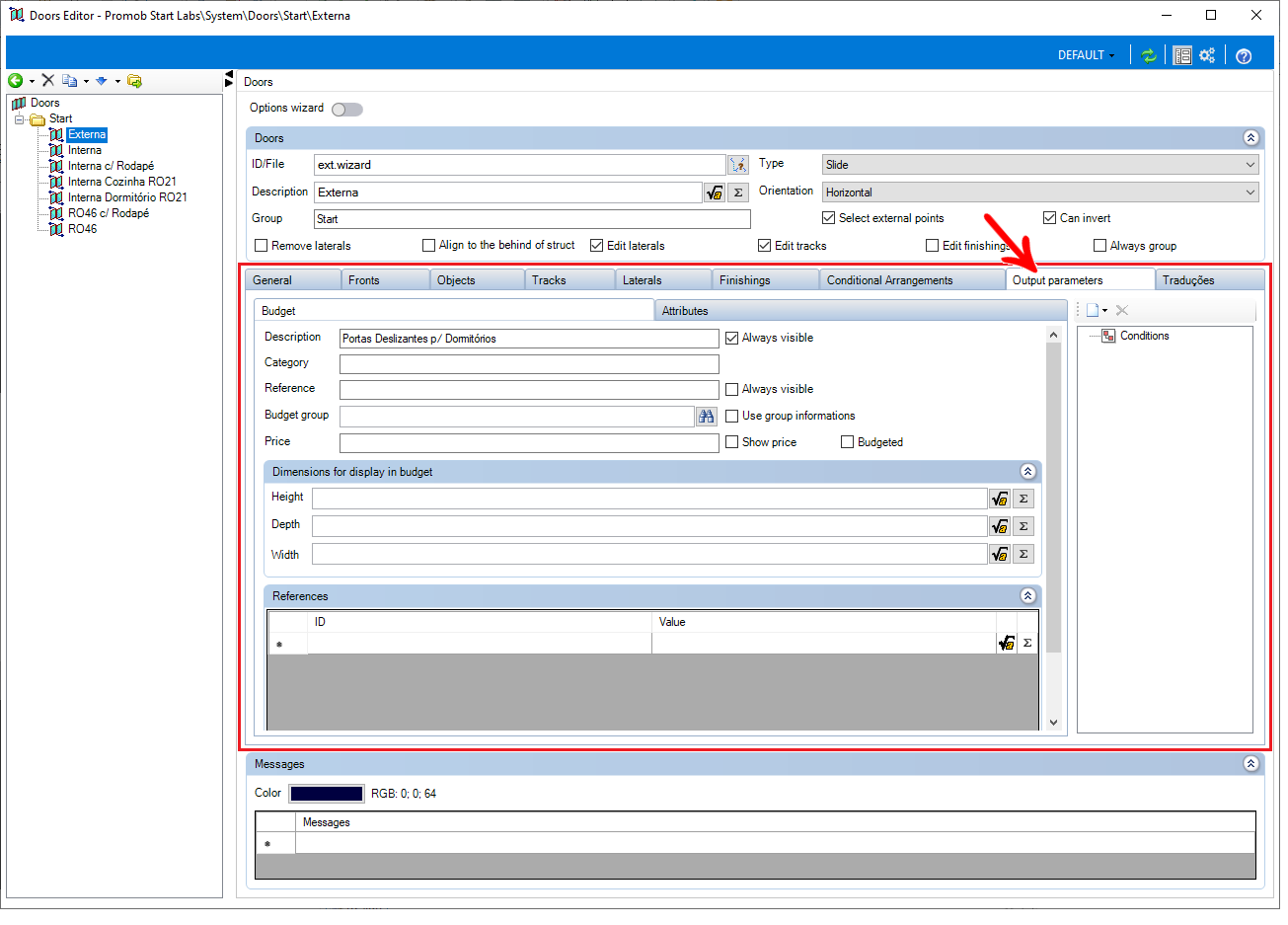Click the binoculars search icon beside Budget group
The height and width of the screenshot is (925, 1288).
tap(706, 417)
